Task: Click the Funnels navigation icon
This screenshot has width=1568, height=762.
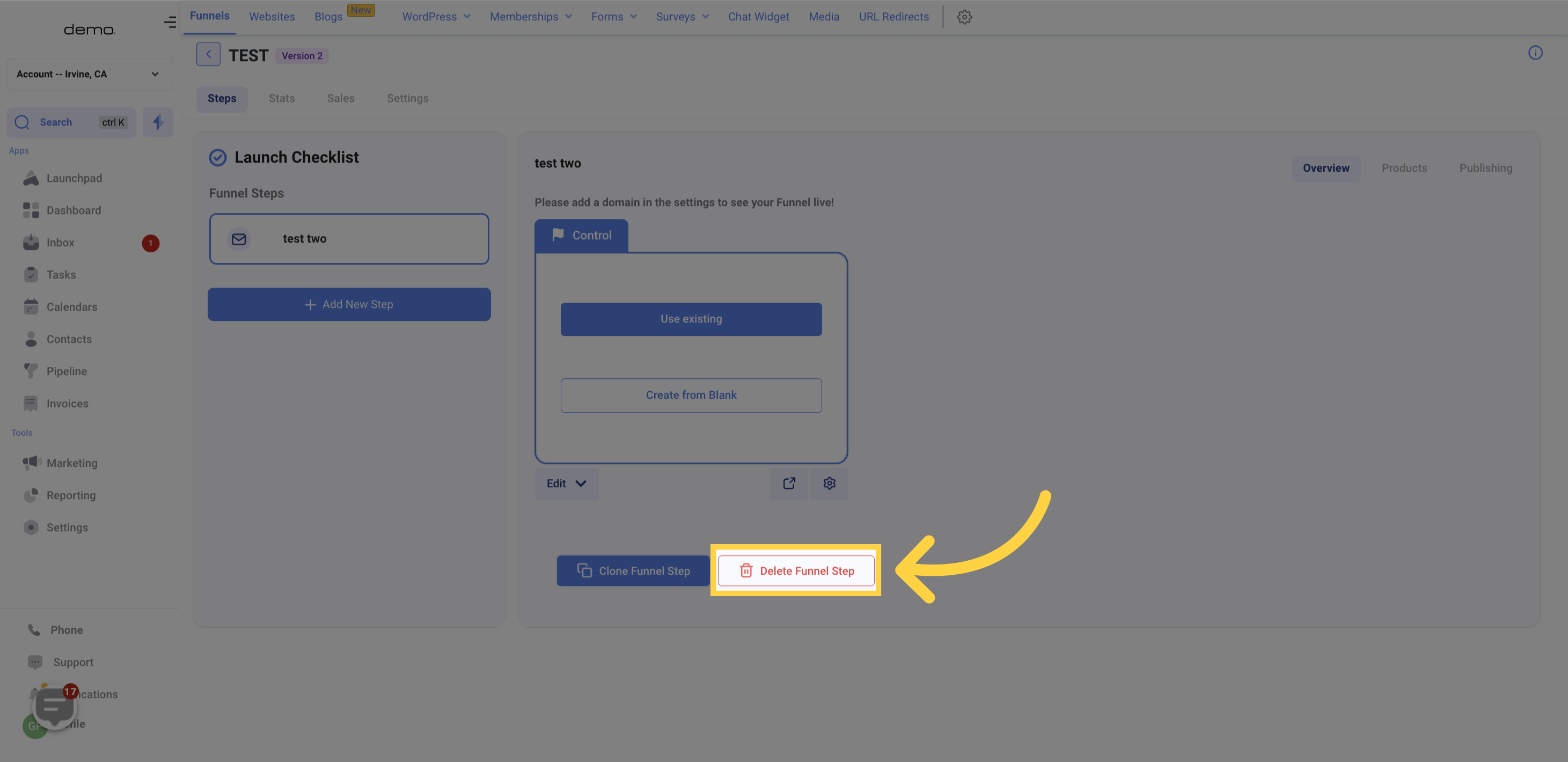Action: (209, 17)
